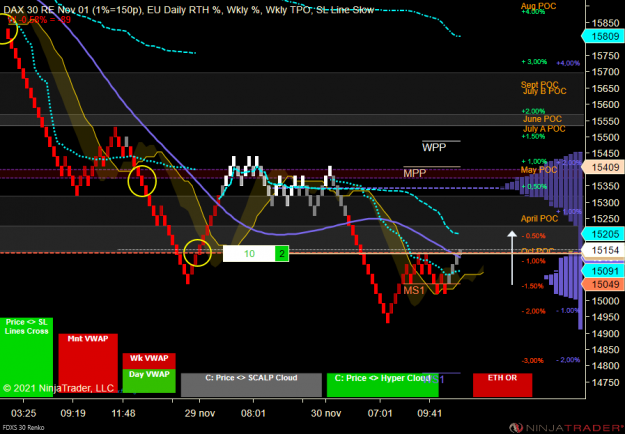Click 15300 on the price axis
Viewport: 625px width, 434px height.
(604, 202)
